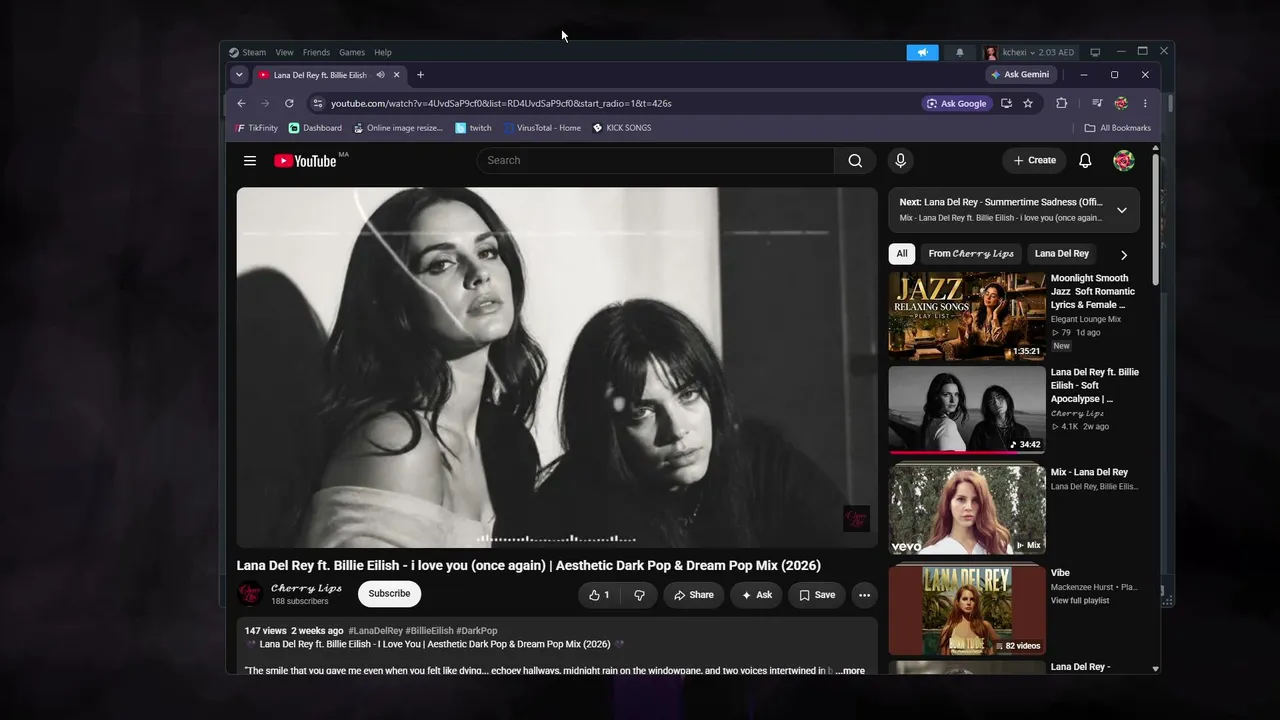Expand the description with ...more
Viewport: 1280px width, 720px height.
coord(850,671)
